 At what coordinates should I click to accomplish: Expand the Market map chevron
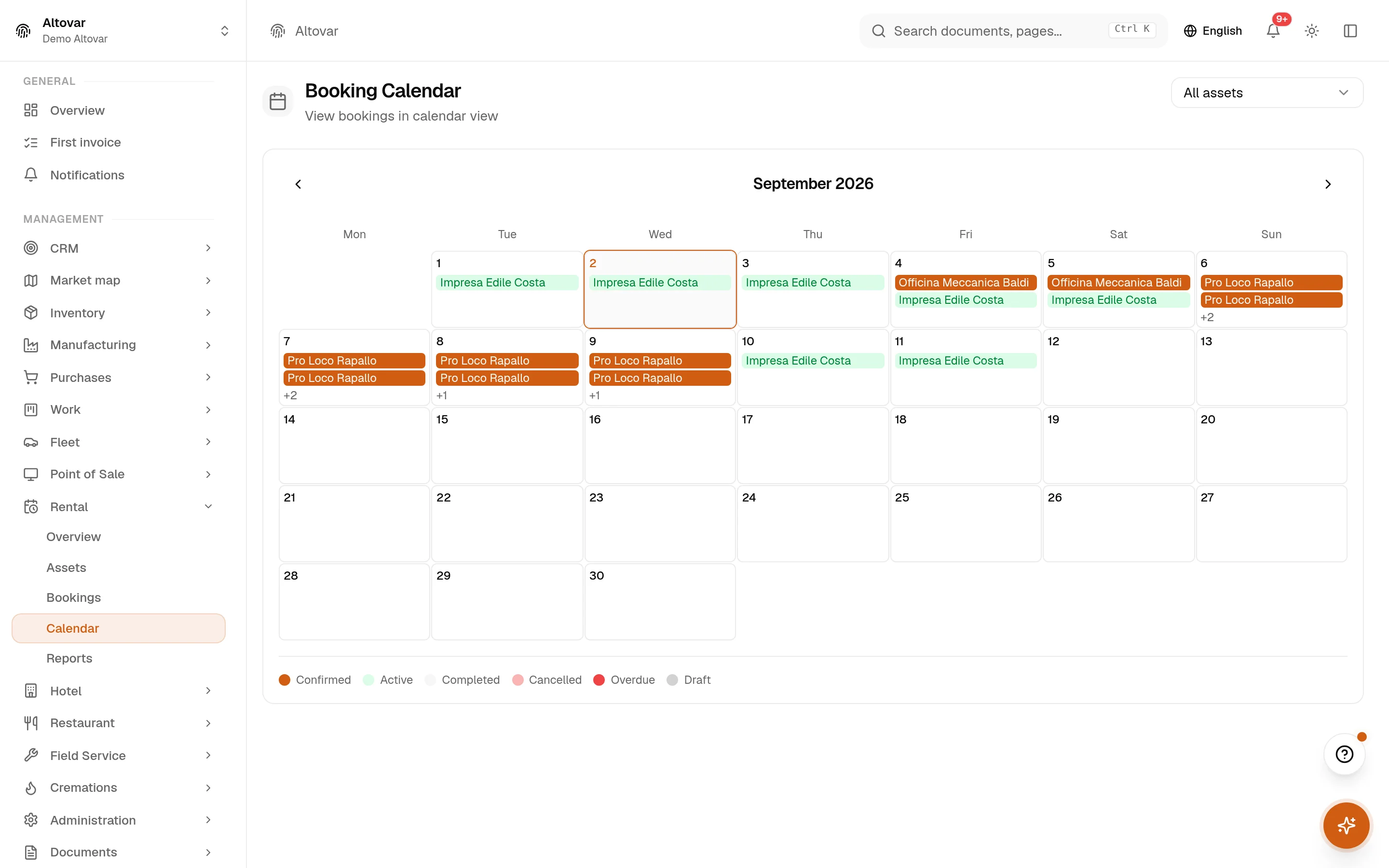point(208,280)
